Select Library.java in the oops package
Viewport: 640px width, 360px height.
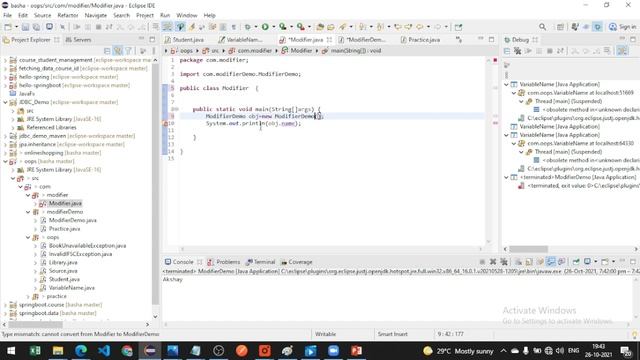(59, 263)
